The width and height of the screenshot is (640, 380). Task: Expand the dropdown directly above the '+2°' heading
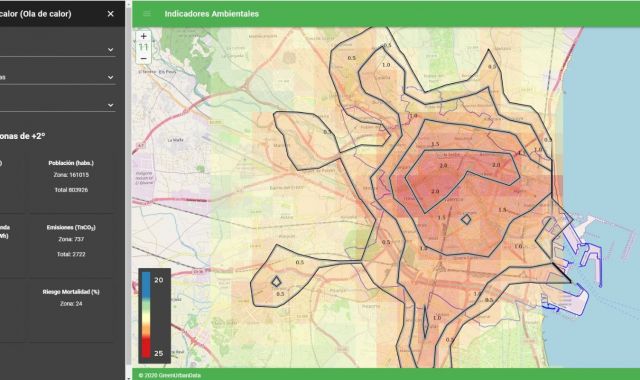coord(57,105)
